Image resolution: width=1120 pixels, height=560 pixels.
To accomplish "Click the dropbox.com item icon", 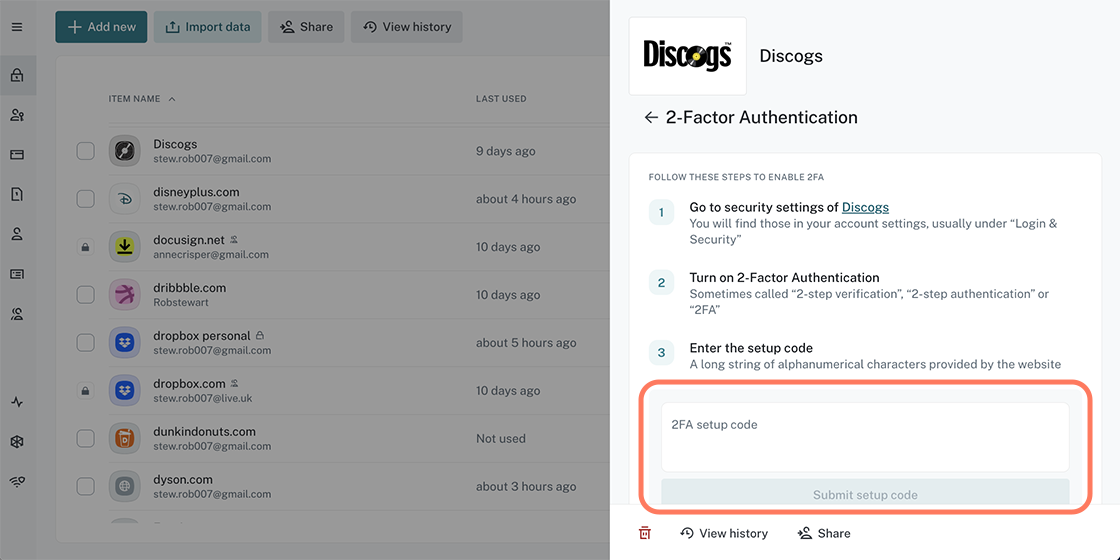I will 124,390.
